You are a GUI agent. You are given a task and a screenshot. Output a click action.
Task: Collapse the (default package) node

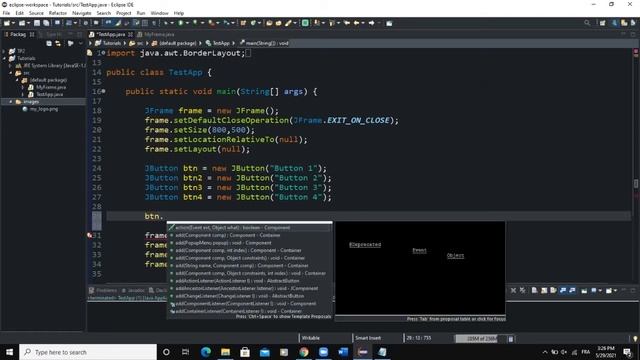[x=17, y=80]
